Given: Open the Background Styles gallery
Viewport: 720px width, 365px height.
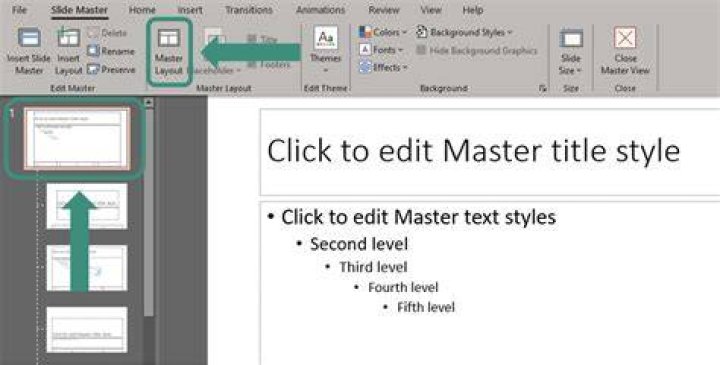Looking at the screenshot, I should pos(464,32).
